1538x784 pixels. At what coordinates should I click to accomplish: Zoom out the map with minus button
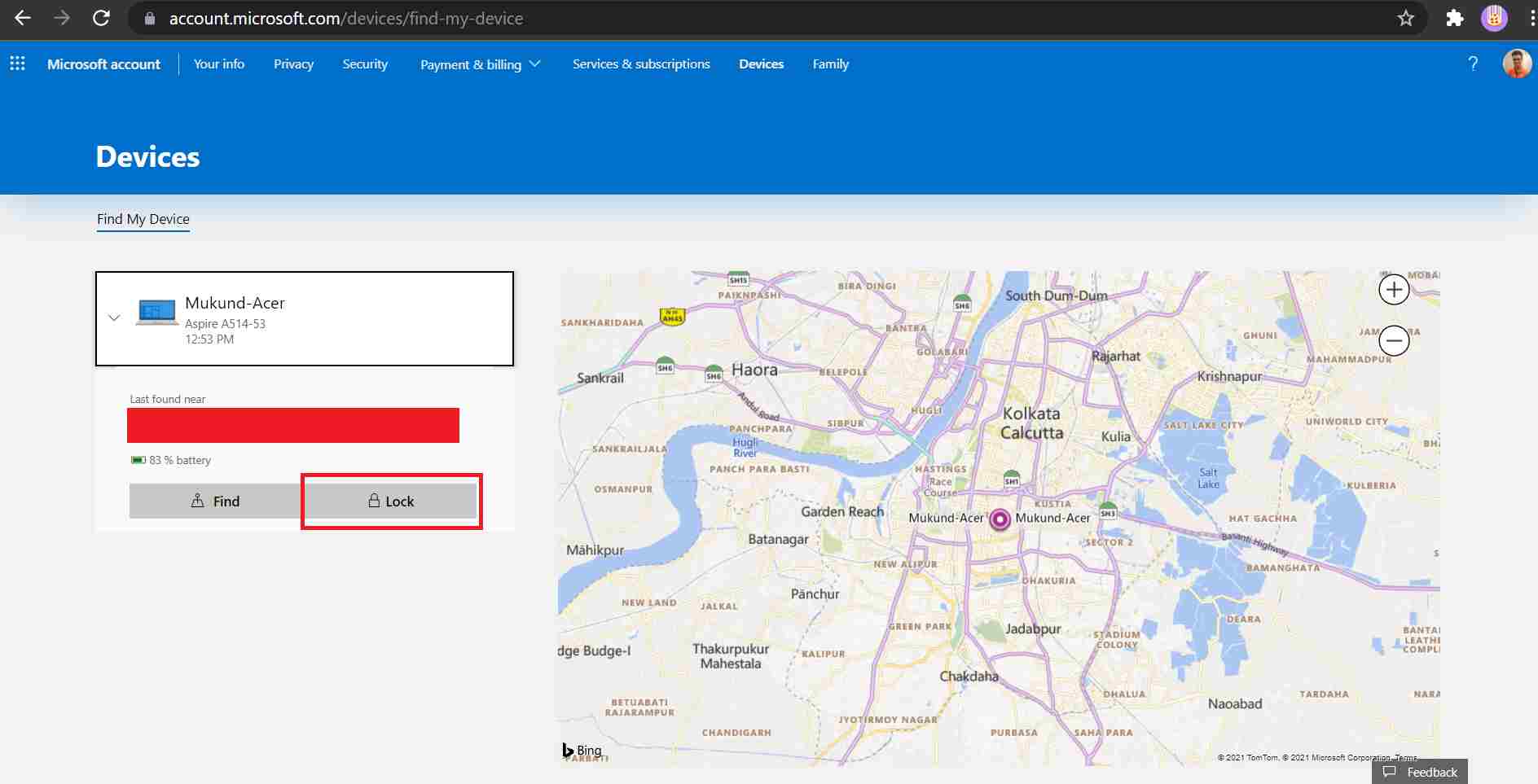[1394, 340]
